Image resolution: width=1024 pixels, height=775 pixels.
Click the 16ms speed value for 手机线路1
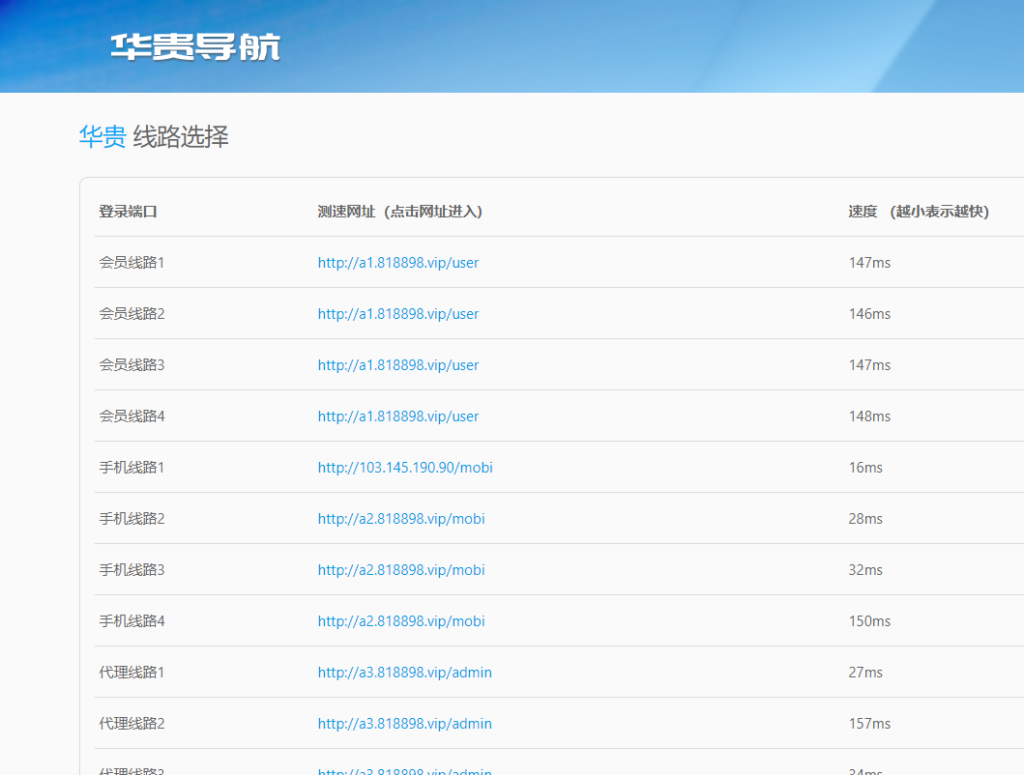click(861, 467)
